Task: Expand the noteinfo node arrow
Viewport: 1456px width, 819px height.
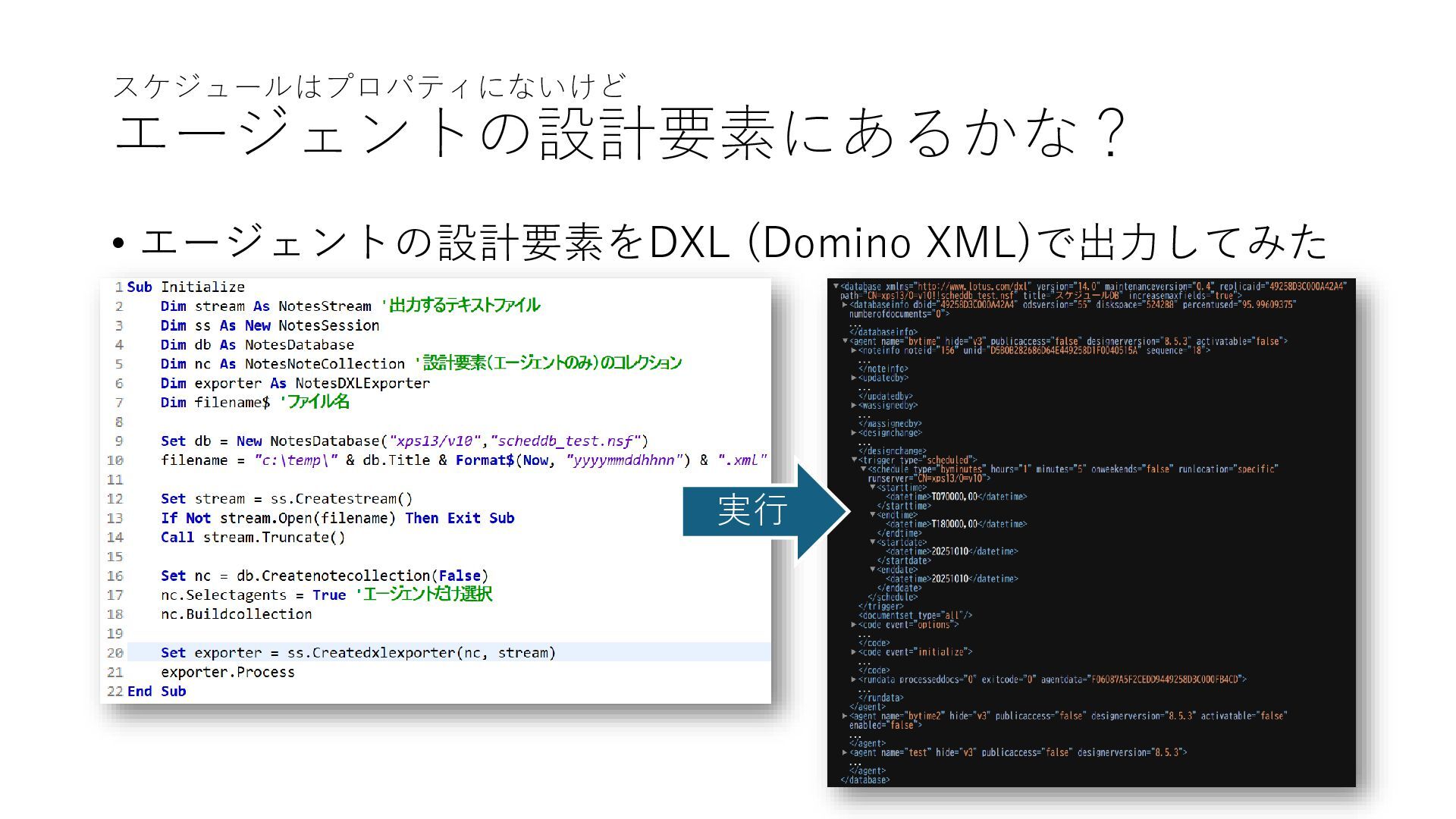Action: pos(854,350)
